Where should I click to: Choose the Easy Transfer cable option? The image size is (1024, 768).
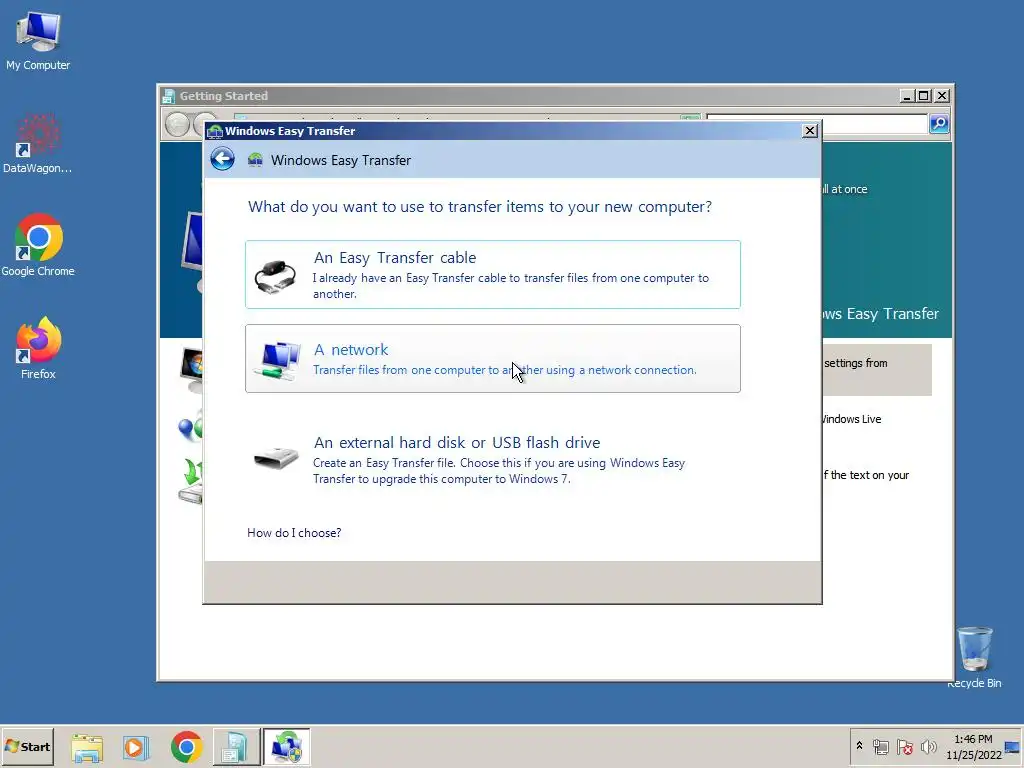[492, 274]
